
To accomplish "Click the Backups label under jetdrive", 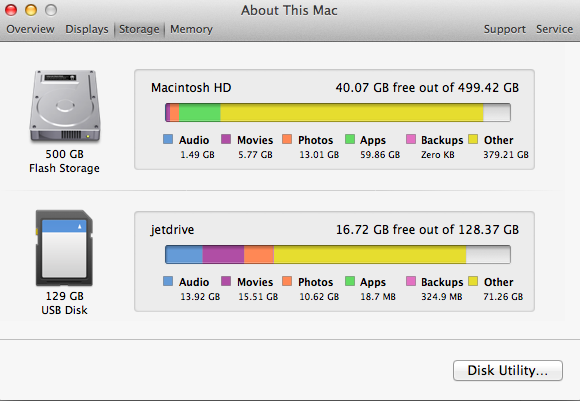I will tap(442, 282).
